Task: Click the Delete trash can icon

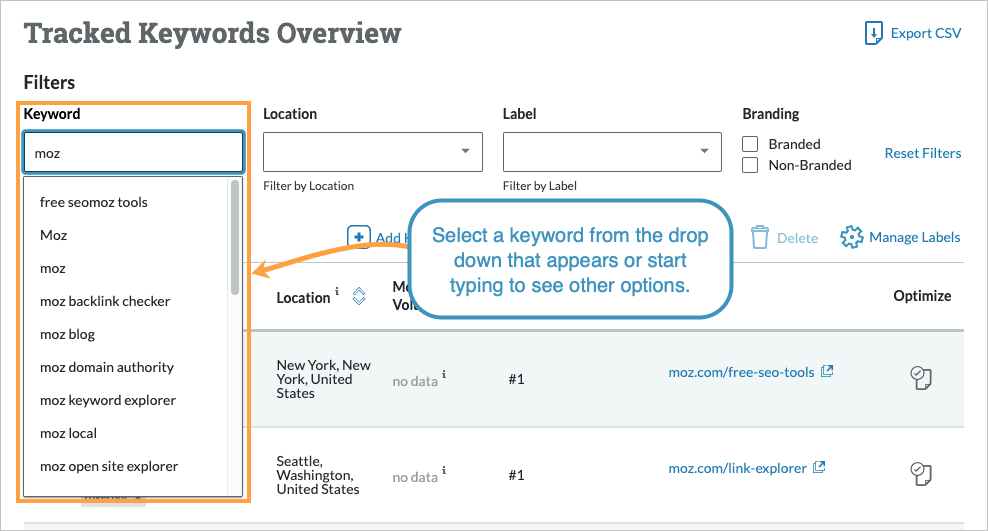Action: click(x=761, y=237)
